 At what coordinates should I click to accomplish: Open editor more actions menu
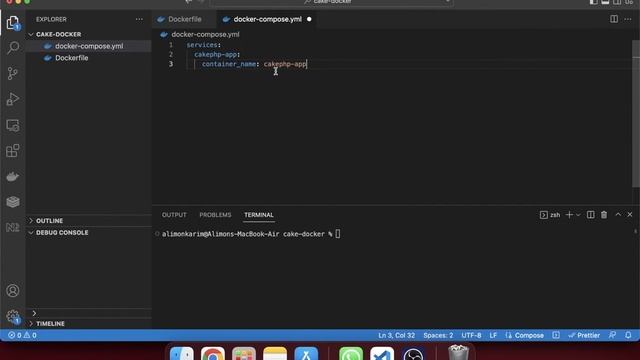pos(628,19)
